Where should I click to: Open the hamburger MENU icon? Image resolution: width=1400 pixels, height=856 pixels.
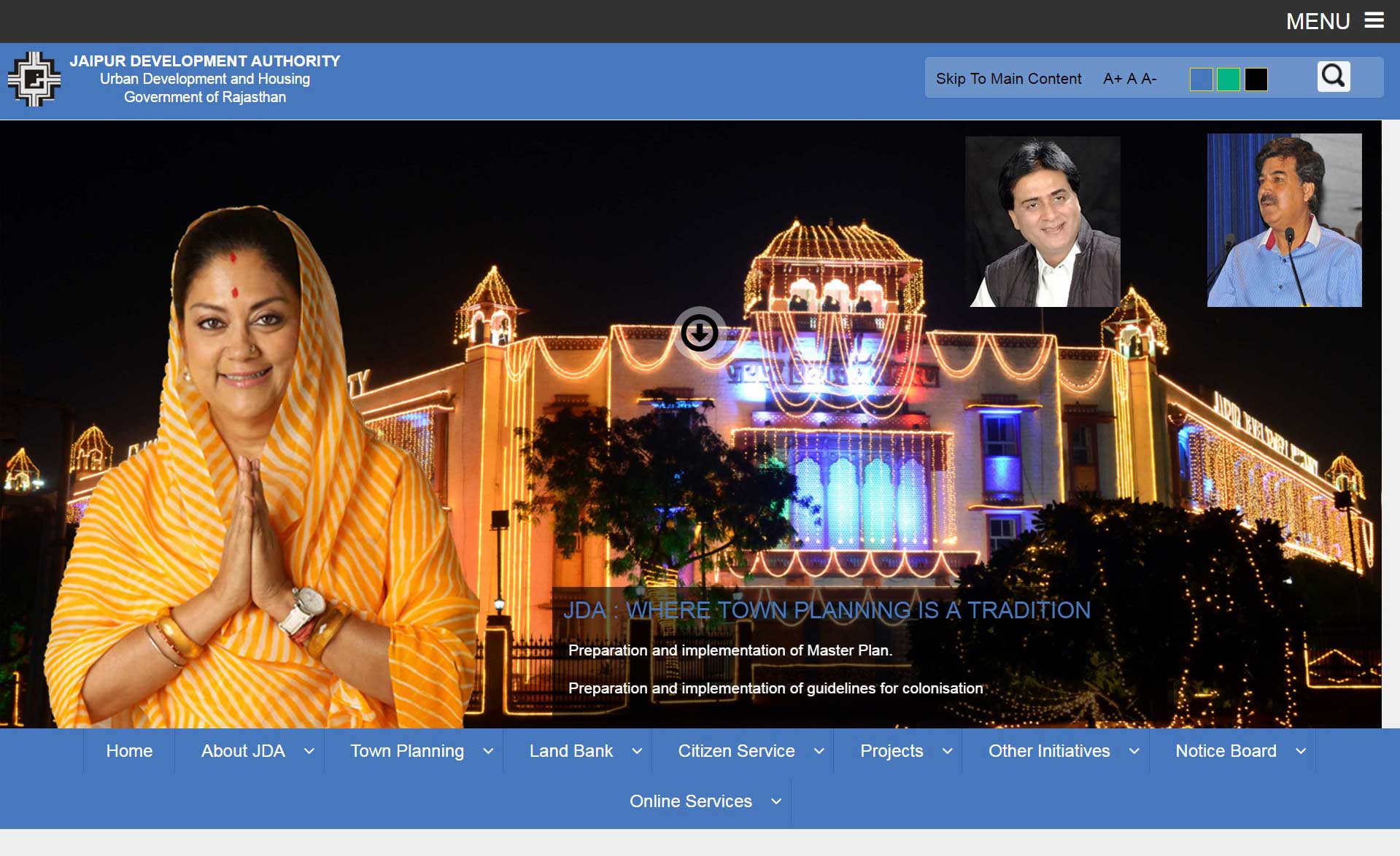tap(1374, 20)
